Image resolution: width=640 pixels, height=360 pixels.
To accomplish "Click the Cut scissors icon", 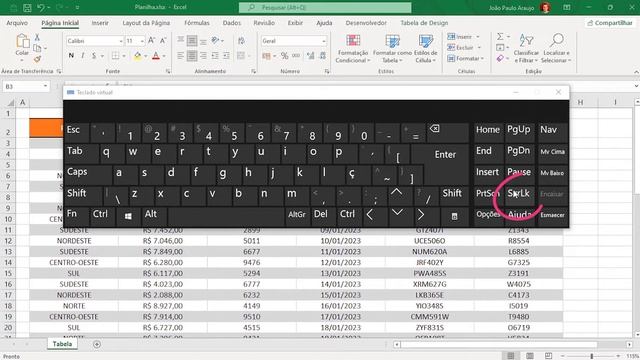I will 37,38.
